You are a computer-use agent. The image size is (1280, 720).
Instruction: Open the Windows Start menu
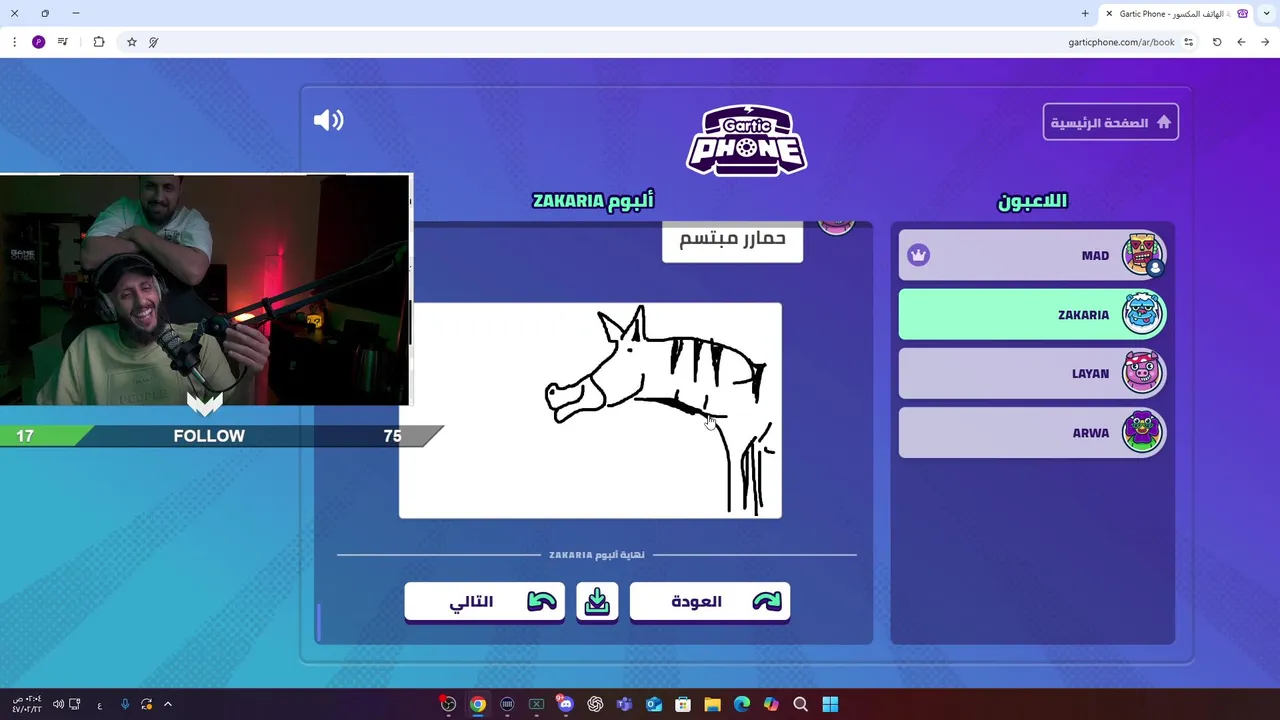(830, 704)
